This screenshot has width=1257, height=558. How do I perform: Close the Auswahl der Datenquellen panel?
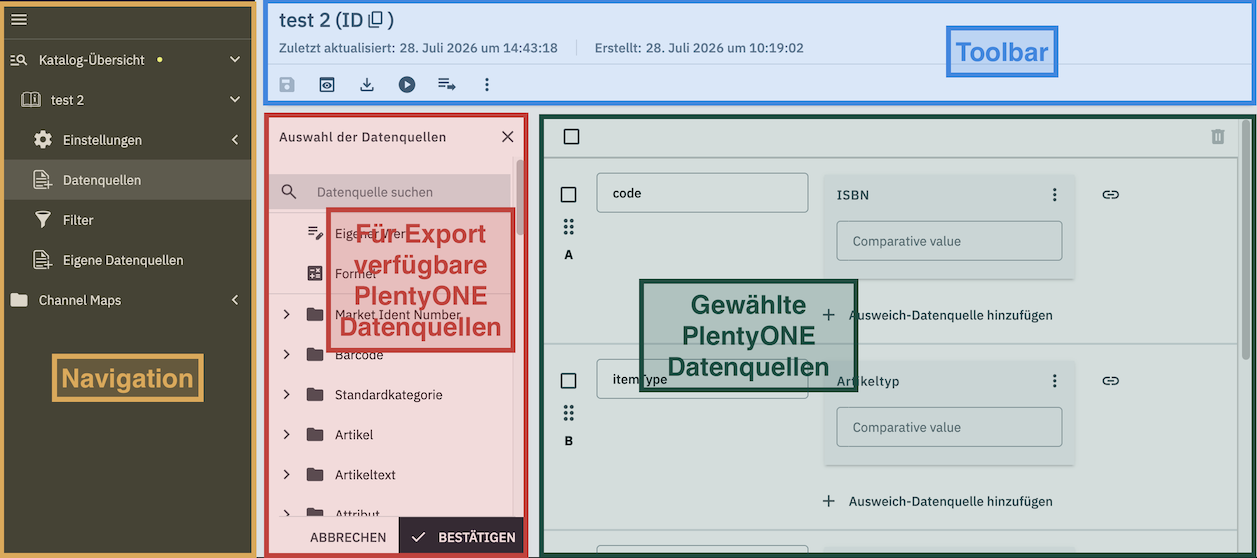(508, 137)
